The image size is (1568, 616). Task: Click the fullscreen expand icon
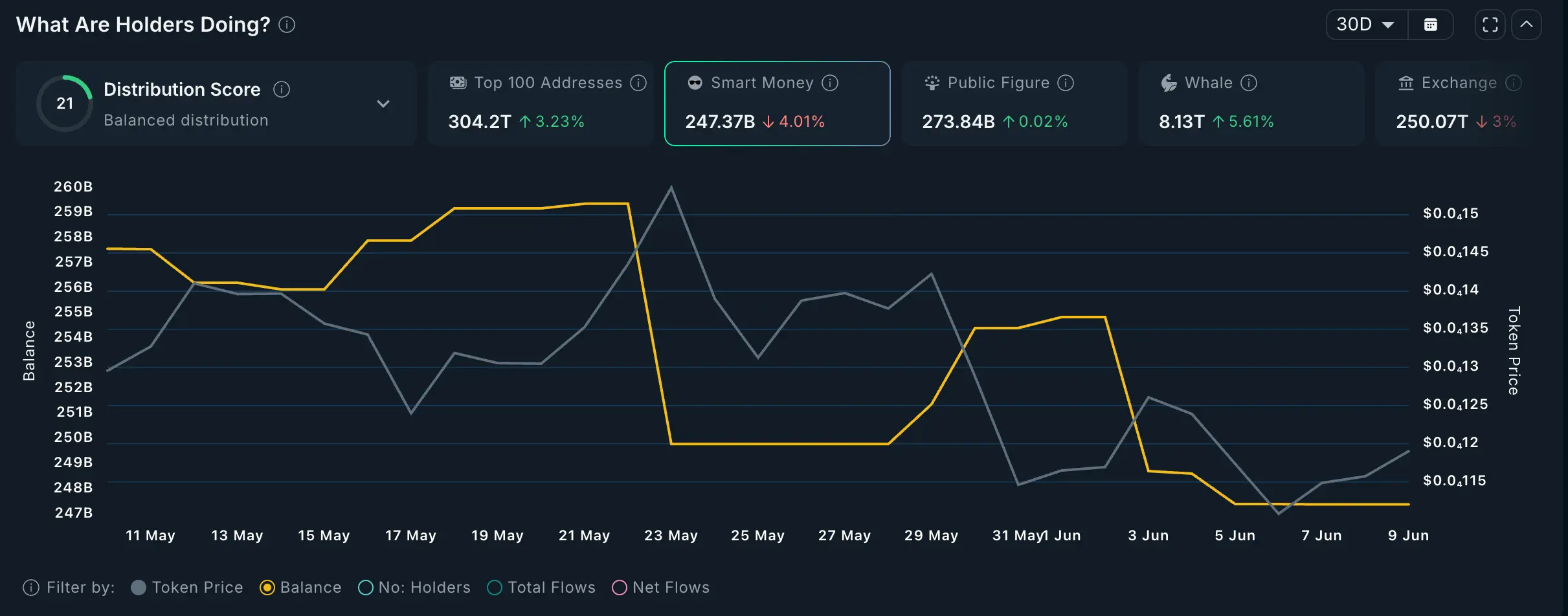pos(1490,24)
